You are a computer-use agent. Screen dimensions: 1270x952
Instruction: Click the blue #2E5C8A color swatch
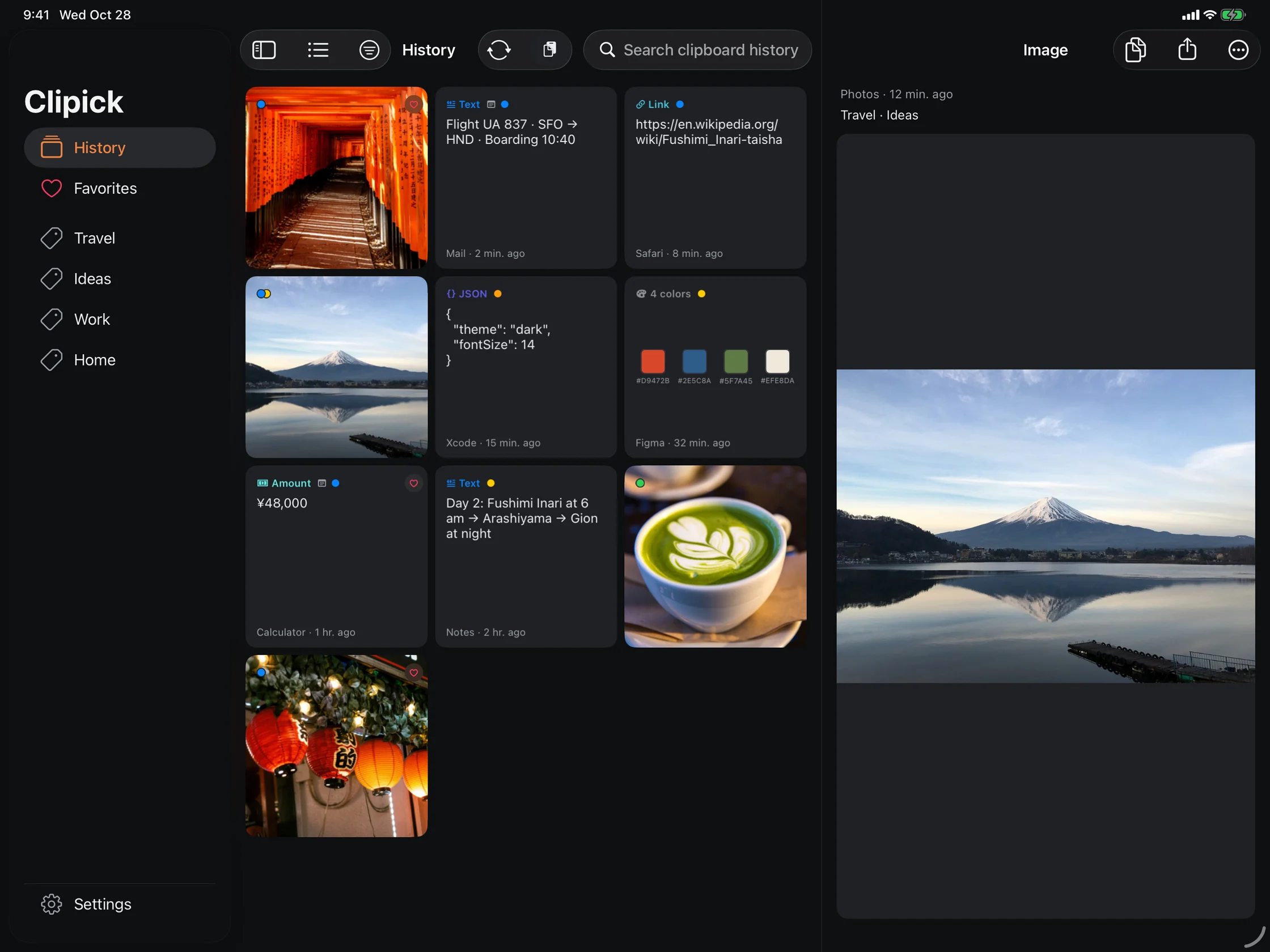click(694, 362)
